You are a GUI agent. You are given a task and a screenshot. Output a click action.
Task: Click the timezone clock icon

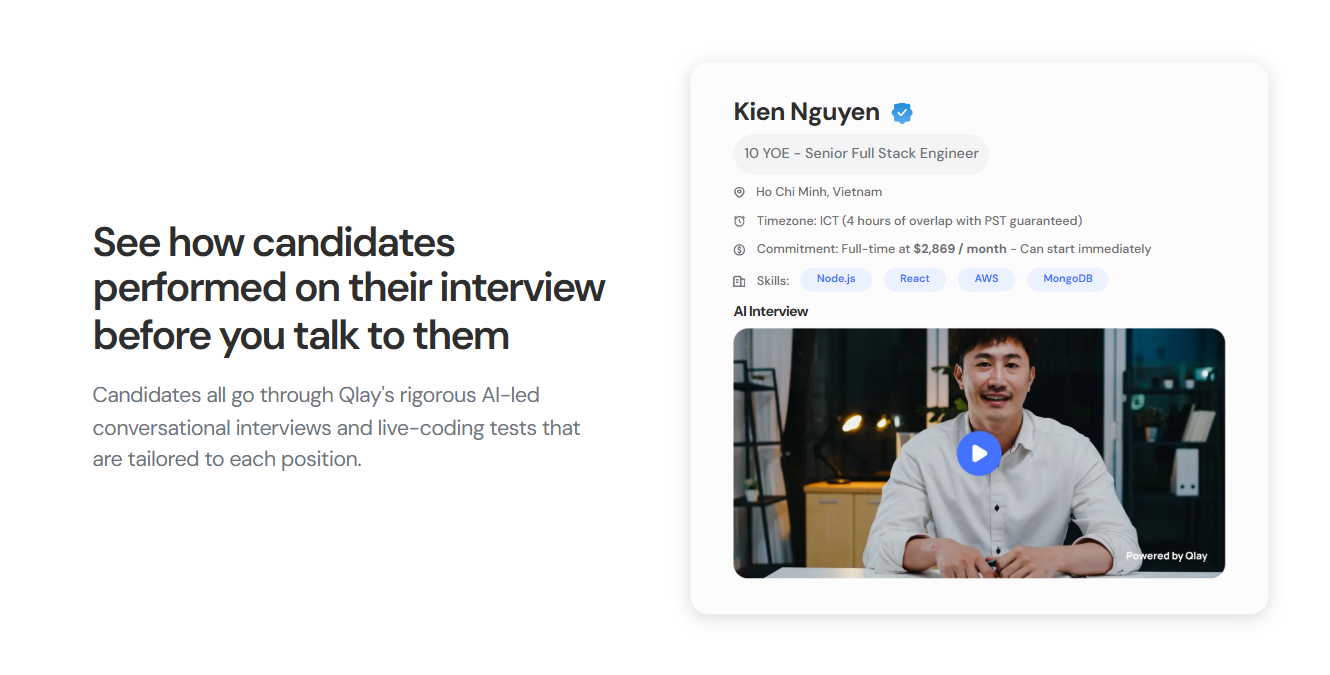[x=739, y=221]
